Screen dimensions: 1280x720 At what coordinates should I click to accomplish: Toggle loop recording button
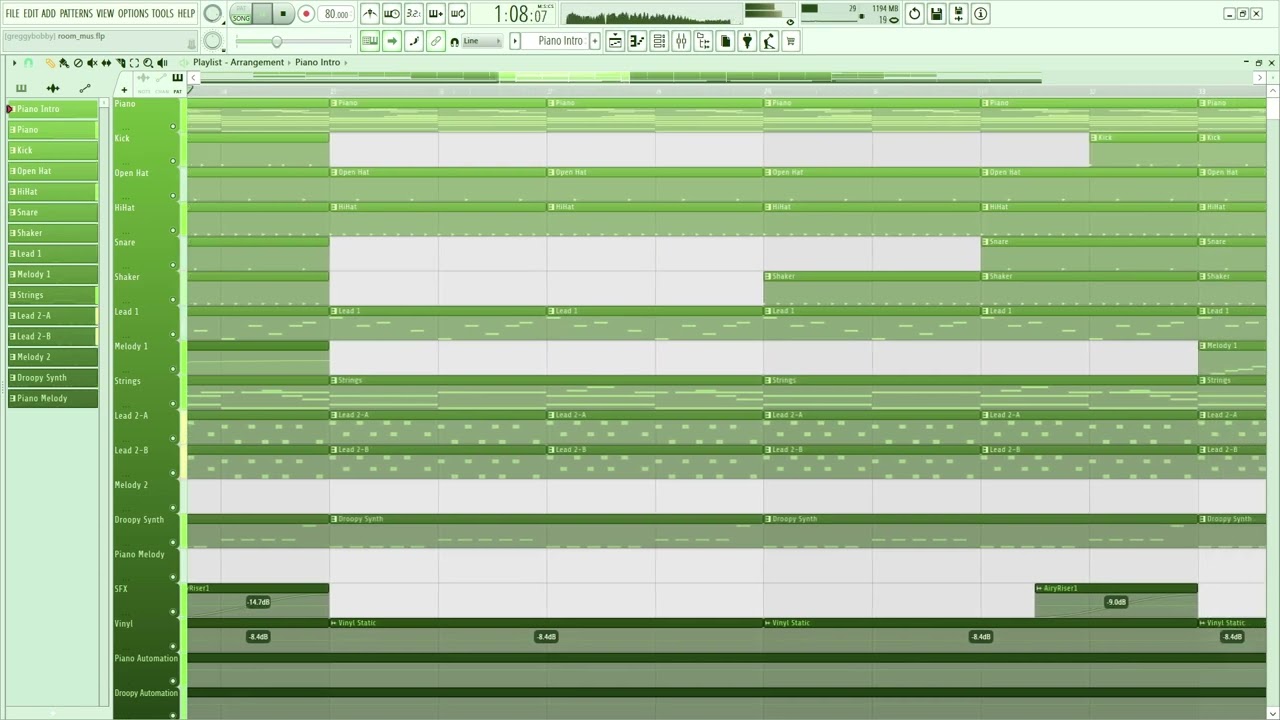[458, 14]
